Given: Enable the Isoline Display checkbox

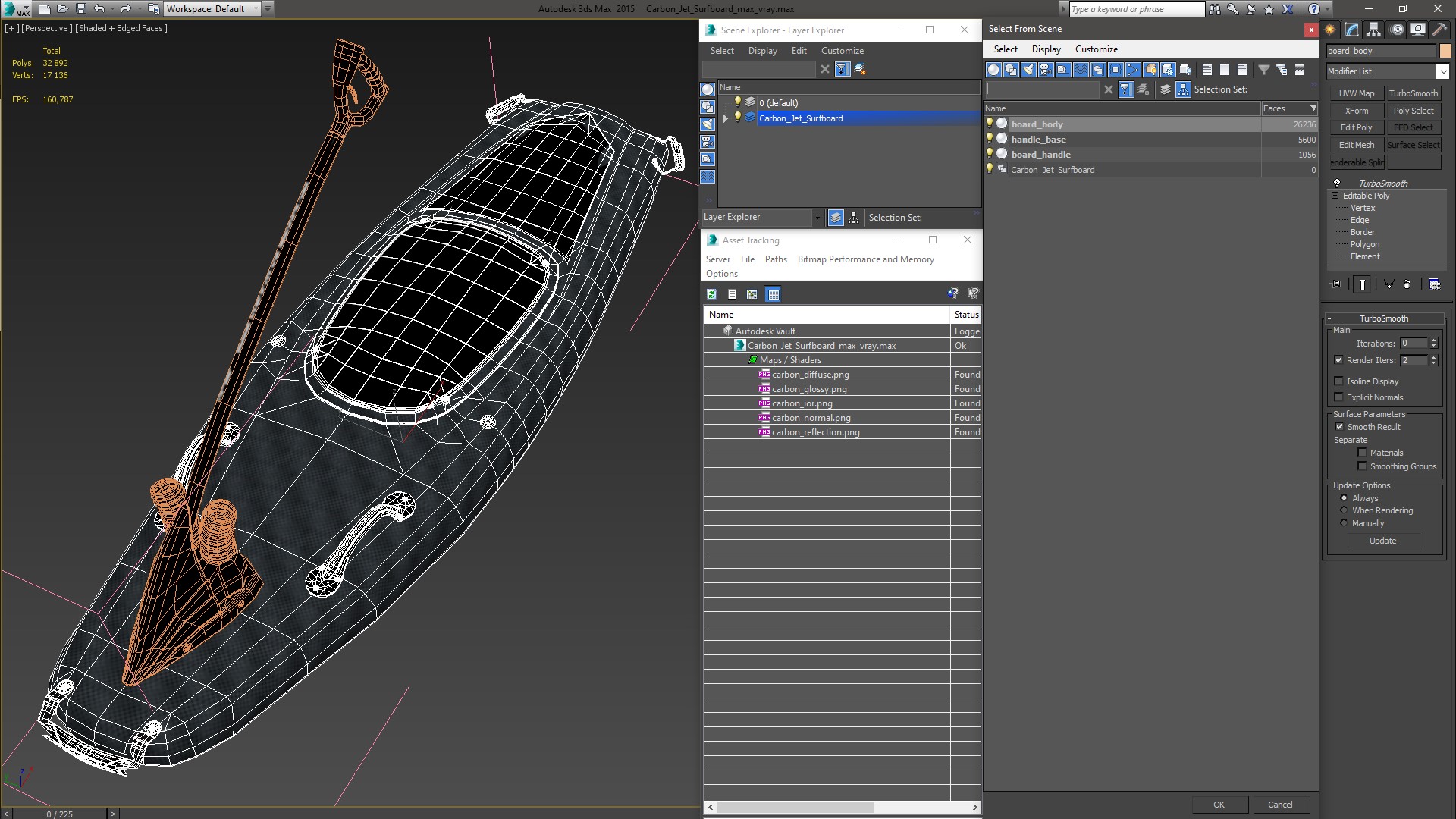Looking at the screenshot, I should [1338, 381].
